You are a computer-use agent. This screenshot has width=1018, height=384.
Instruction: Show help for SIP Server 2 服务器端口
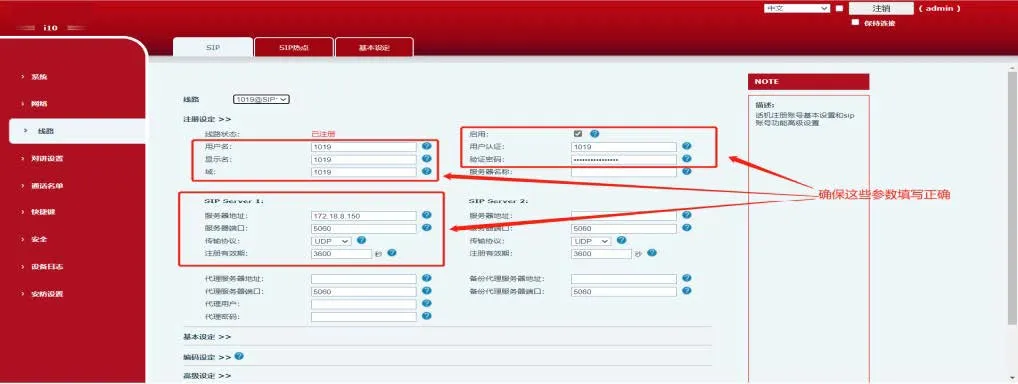point(687,227)
